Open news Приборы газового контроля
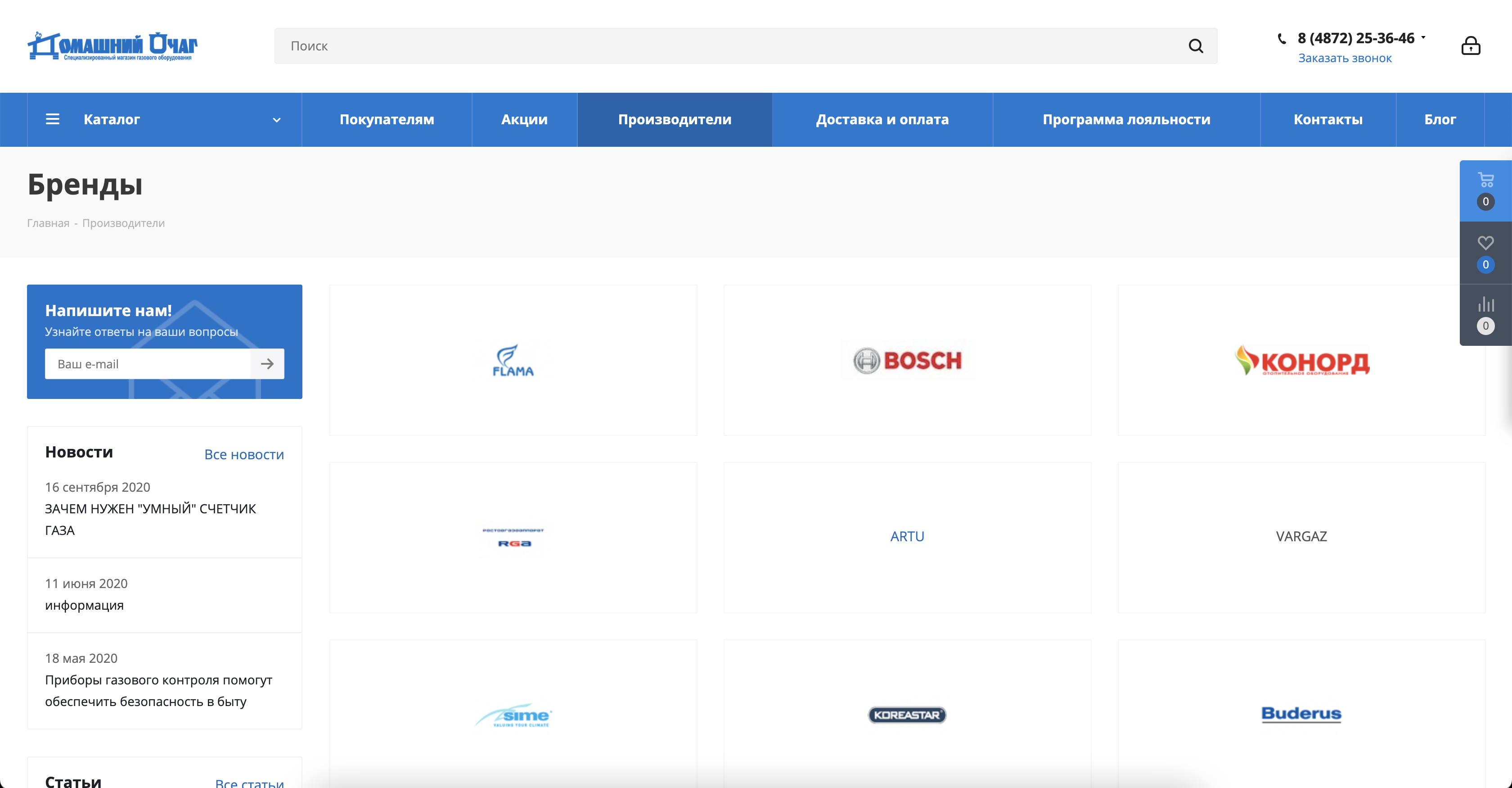The width and height of the screenshot is (1512, 788). [x=158, y=691]
